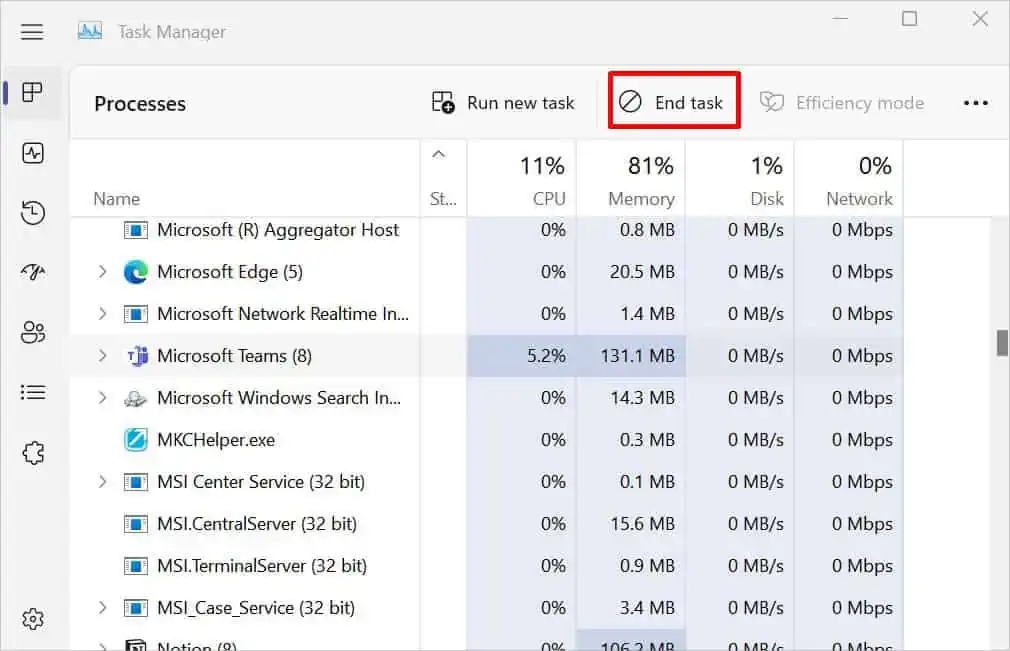Click Efficiency mode button
This screenshot has height=651, width=1010.
[x=841, y=103]
